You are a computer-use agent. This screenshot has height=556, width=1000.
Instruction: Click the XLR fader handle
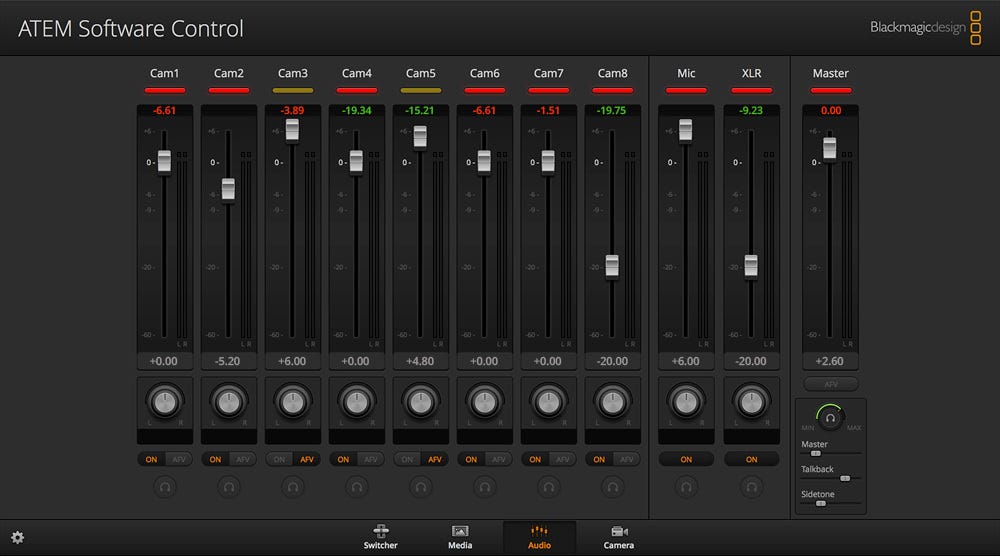751,266
